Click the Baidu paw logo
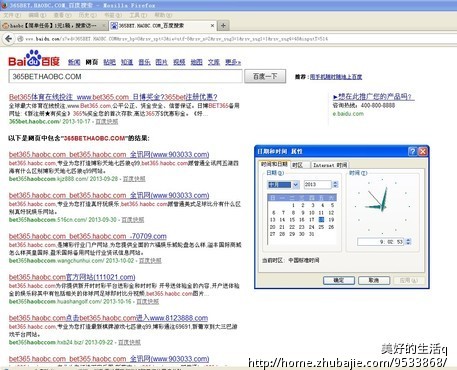 pyautogui.click(x=34, y=58)
